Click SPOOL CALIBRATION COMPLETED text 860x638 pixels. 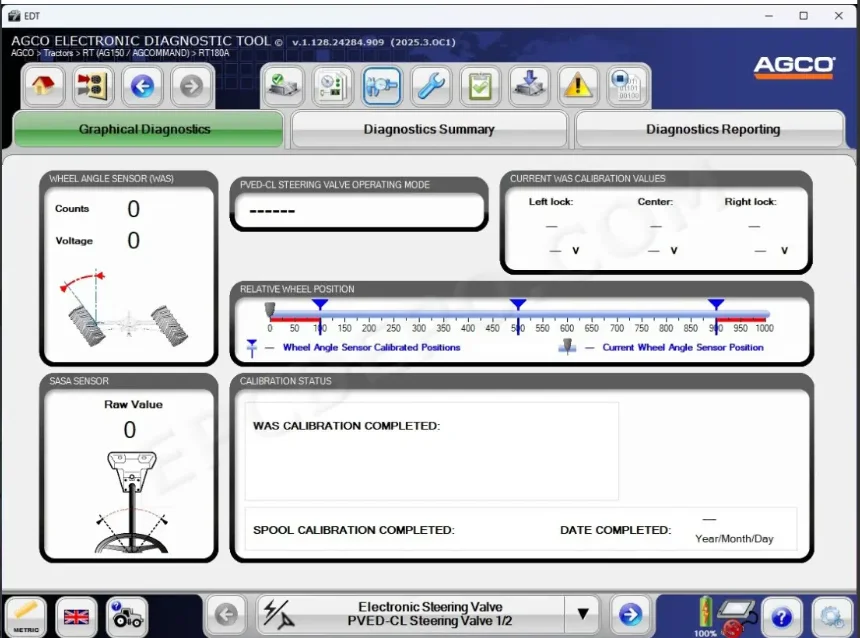click(x=354, y=530)
